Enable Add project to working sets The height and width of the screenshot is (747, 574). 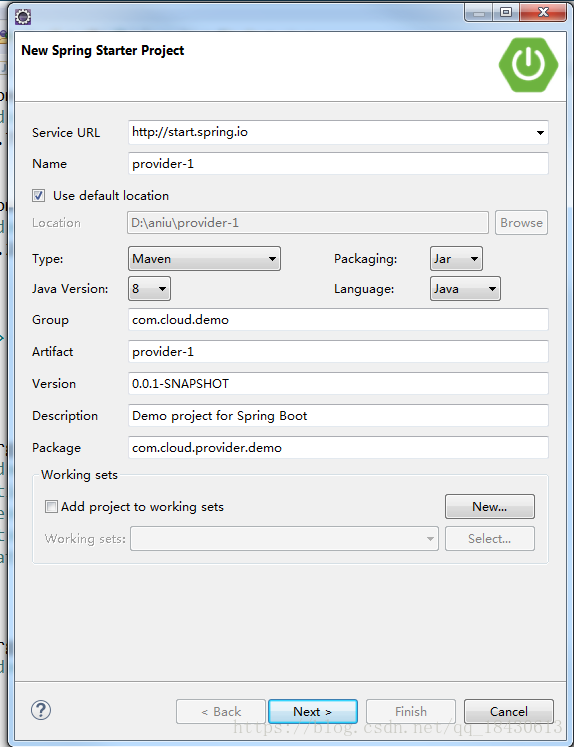pyautogui.click(x=51, y=506)
